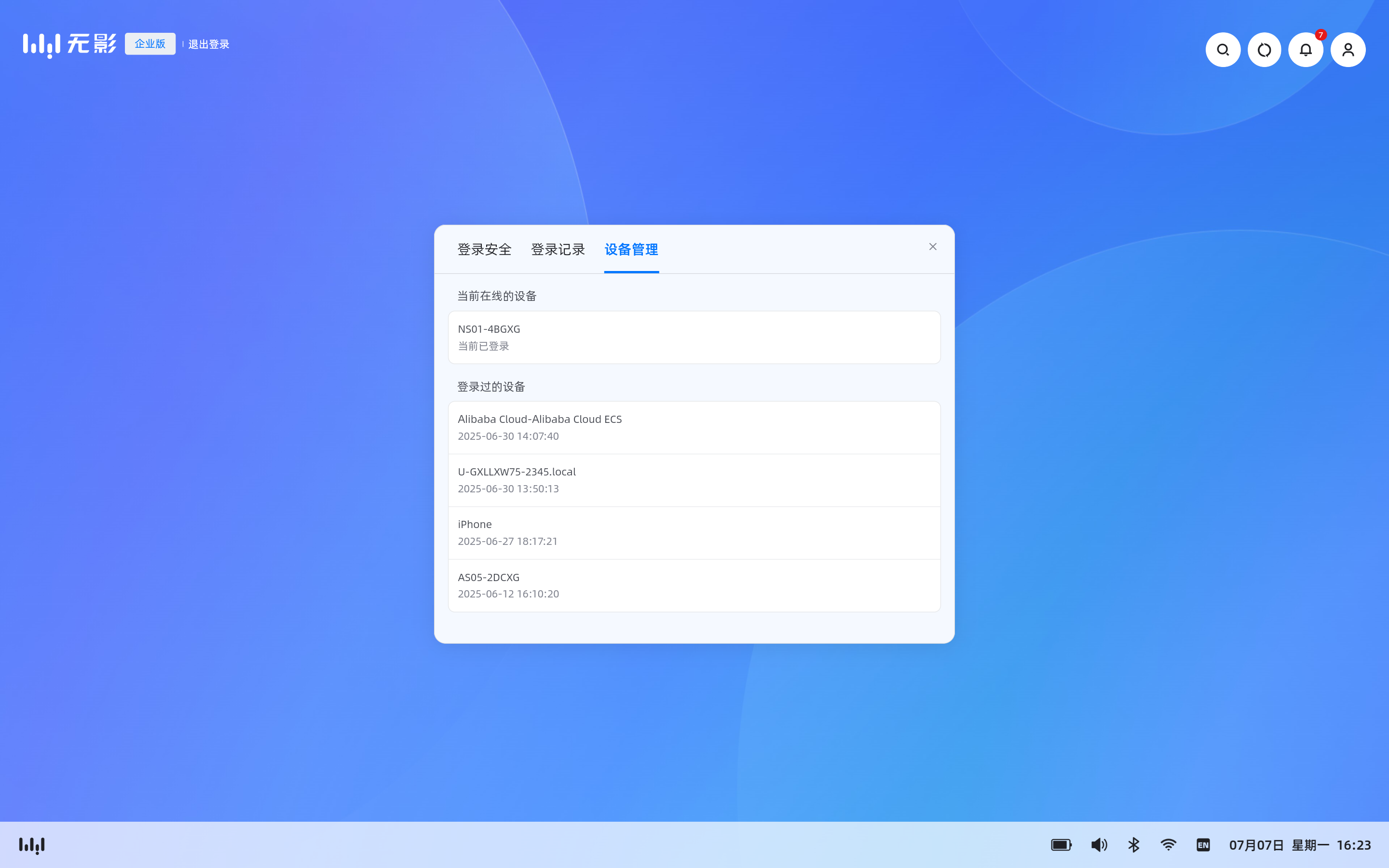Screen dimensions: 1389x868
Task: Click timestamp 2025-06-27 18:17:21
Action: 507,542
